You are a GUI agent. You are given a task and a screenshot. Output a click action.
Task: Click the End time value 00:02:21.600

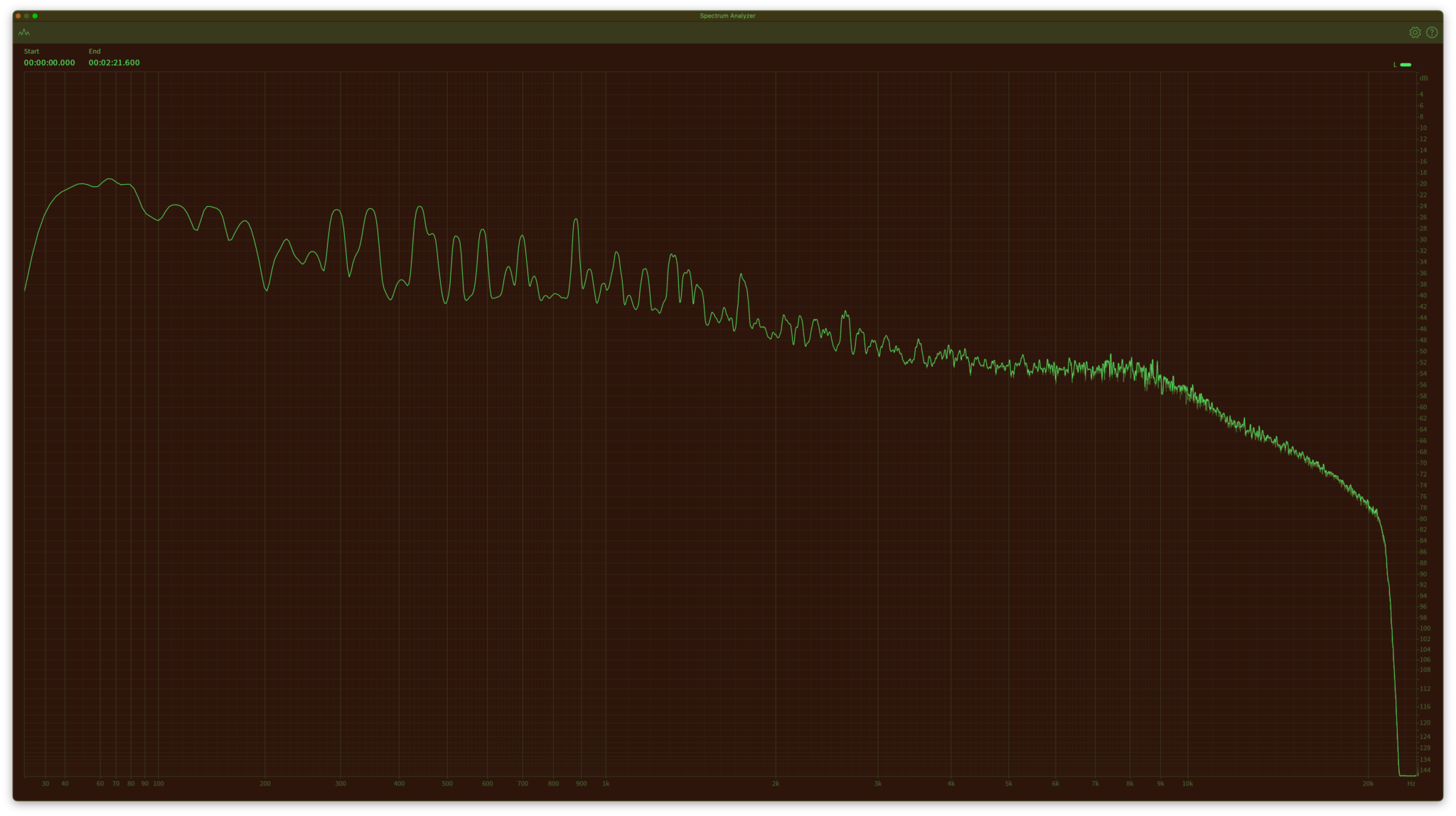(x=114, y=63)
